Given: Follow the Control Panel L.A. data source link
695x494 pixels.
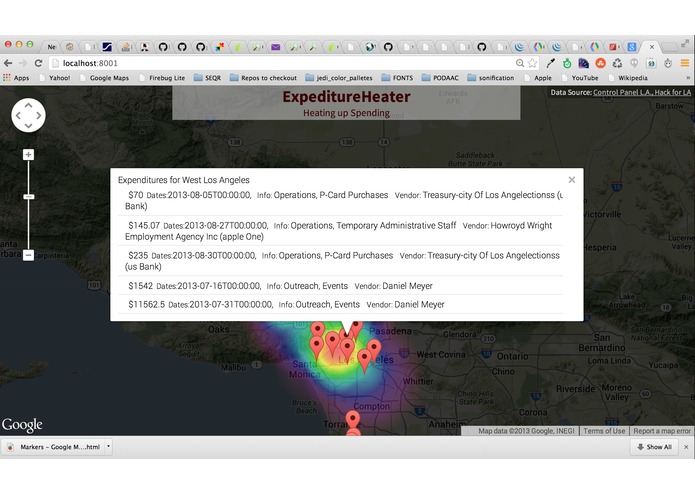Looking at the screenshot, I should click(x=622, y=93).
